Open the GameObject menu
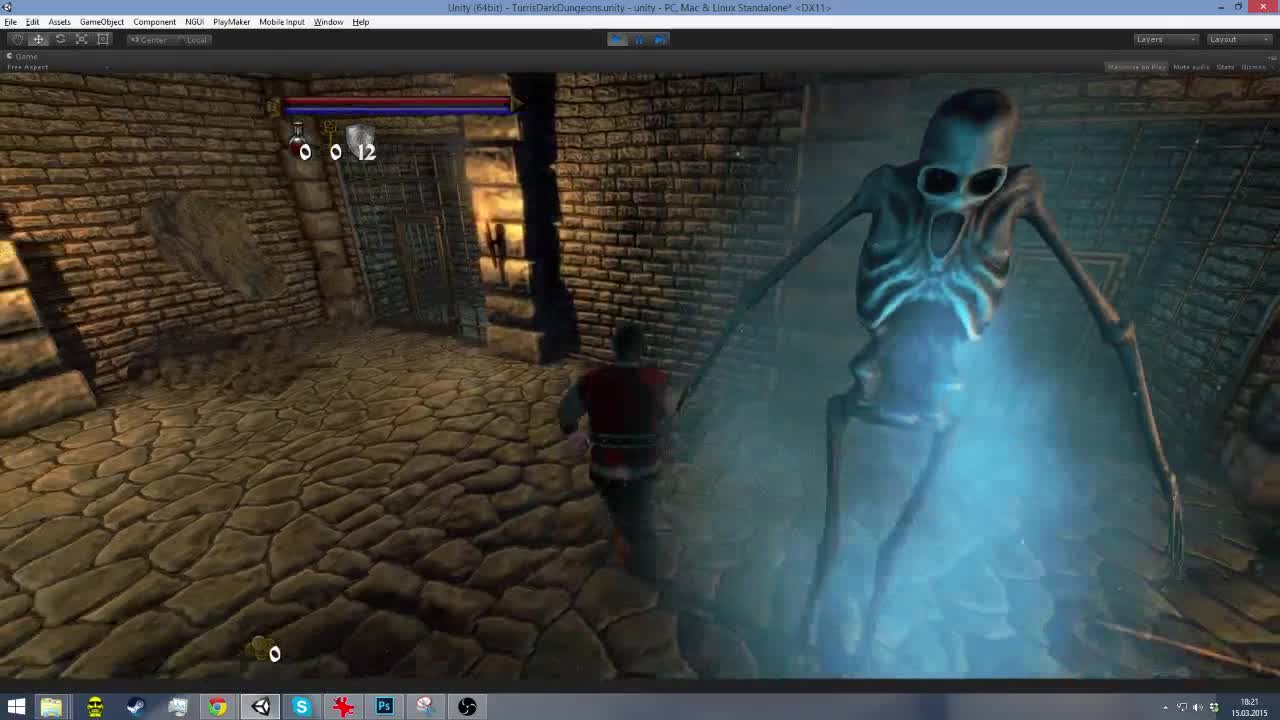This screenshot has width=1280, height=720. [103, 21]
